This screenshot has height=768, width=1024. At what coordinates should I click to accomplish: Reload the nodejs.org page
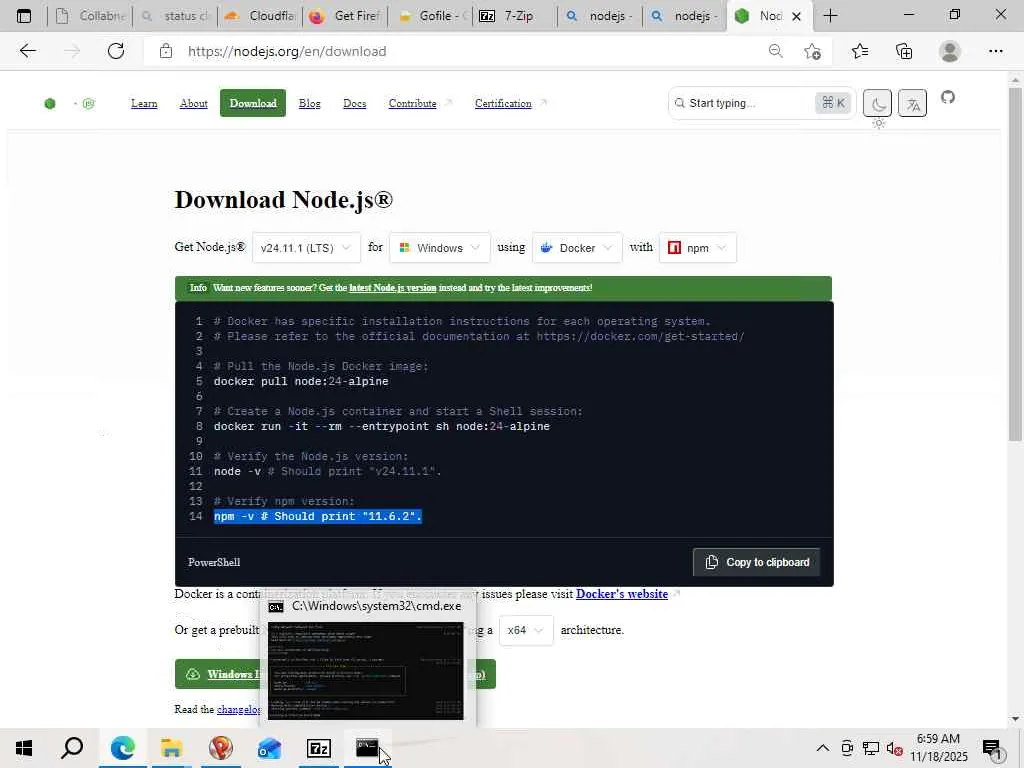pyautogui.click(x=116, y=51)
